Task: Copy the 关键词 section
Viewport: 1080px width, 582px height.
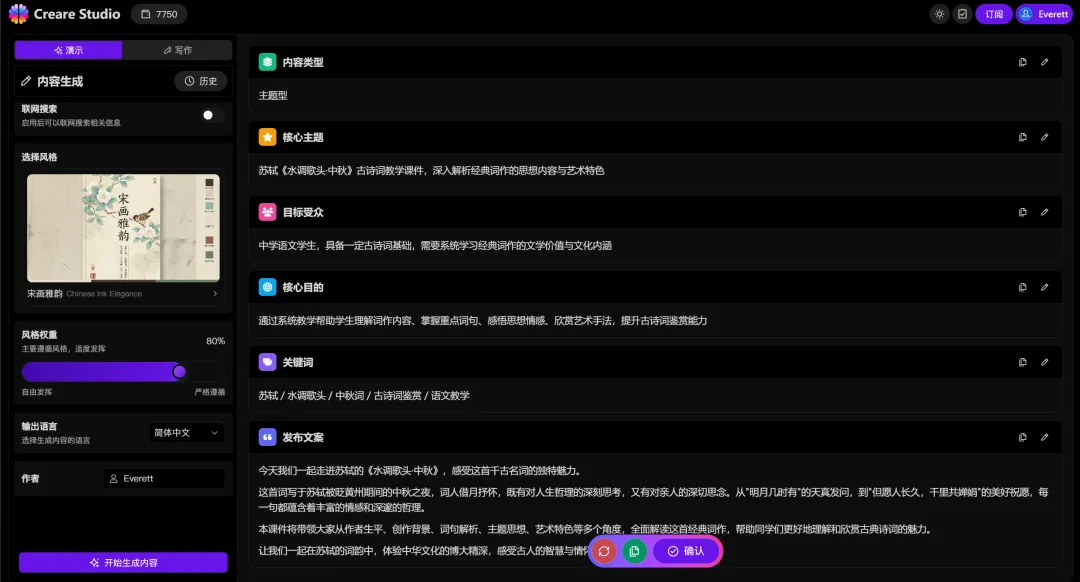Action: tap(1023, 362)
